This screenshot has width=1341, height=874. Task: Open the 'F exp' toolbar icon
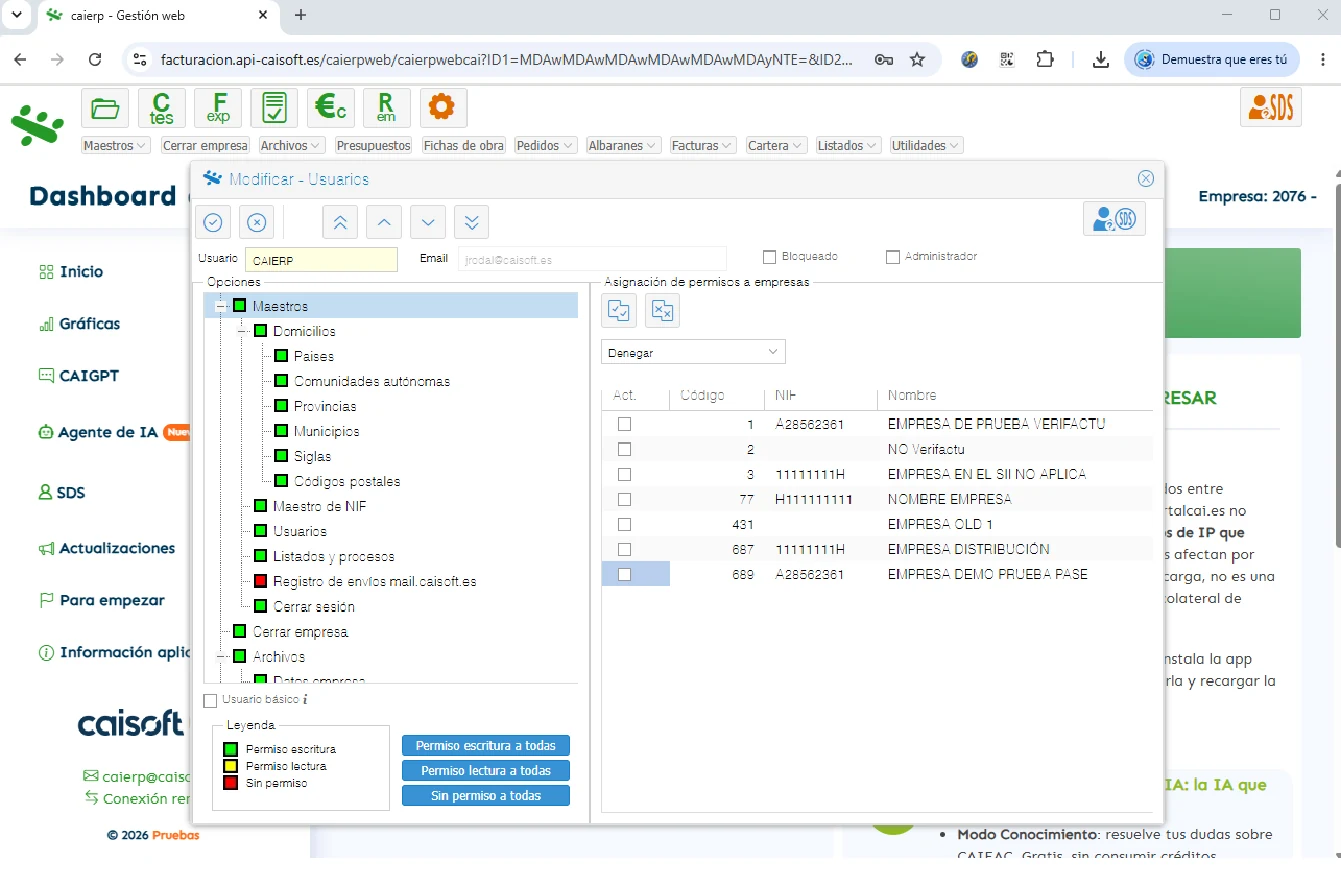218,108
